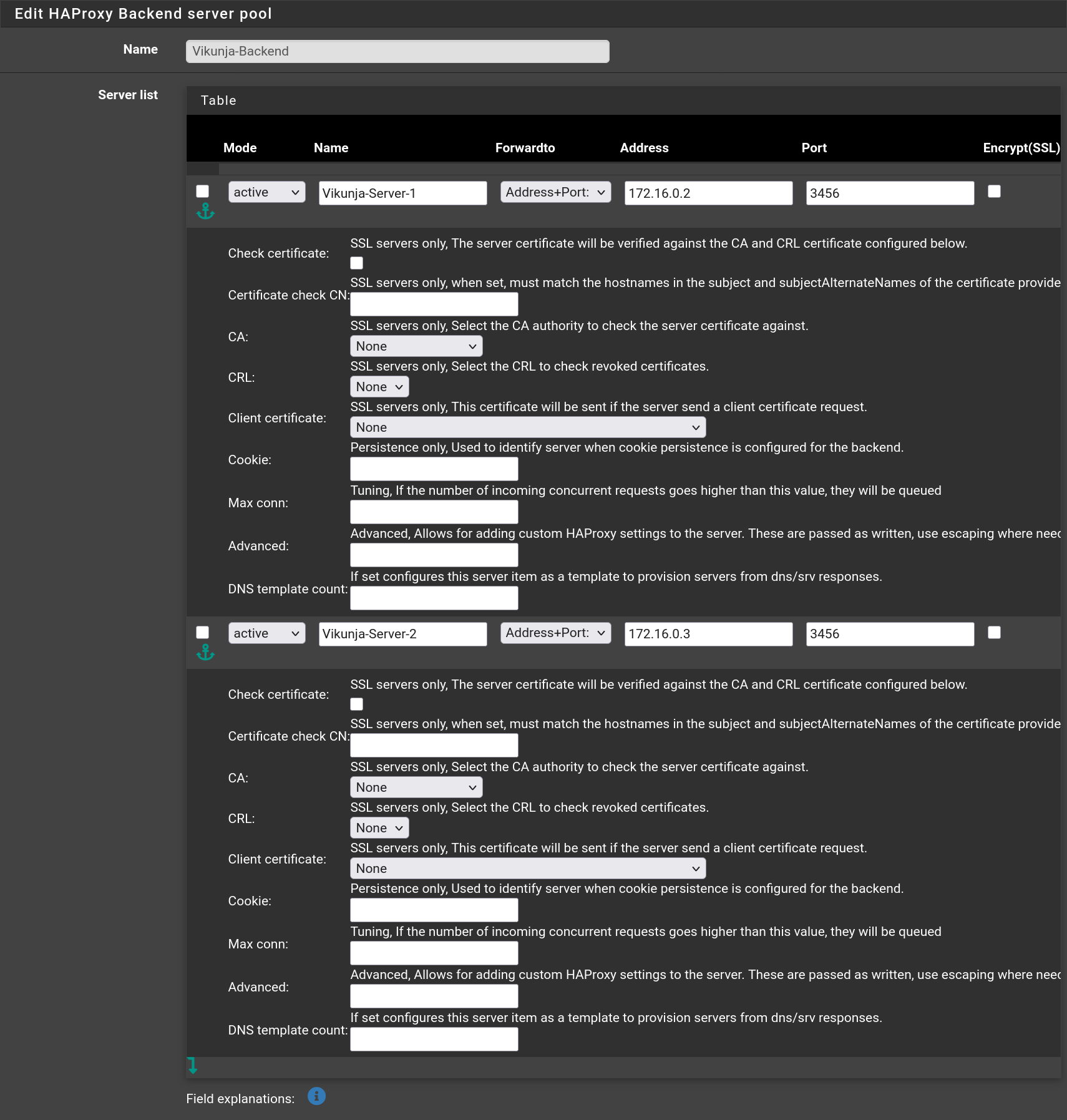Click the Vikunja-Server-1 name field
The width and height of the screenshot is (1067, 1120).
tap(403, 193)
